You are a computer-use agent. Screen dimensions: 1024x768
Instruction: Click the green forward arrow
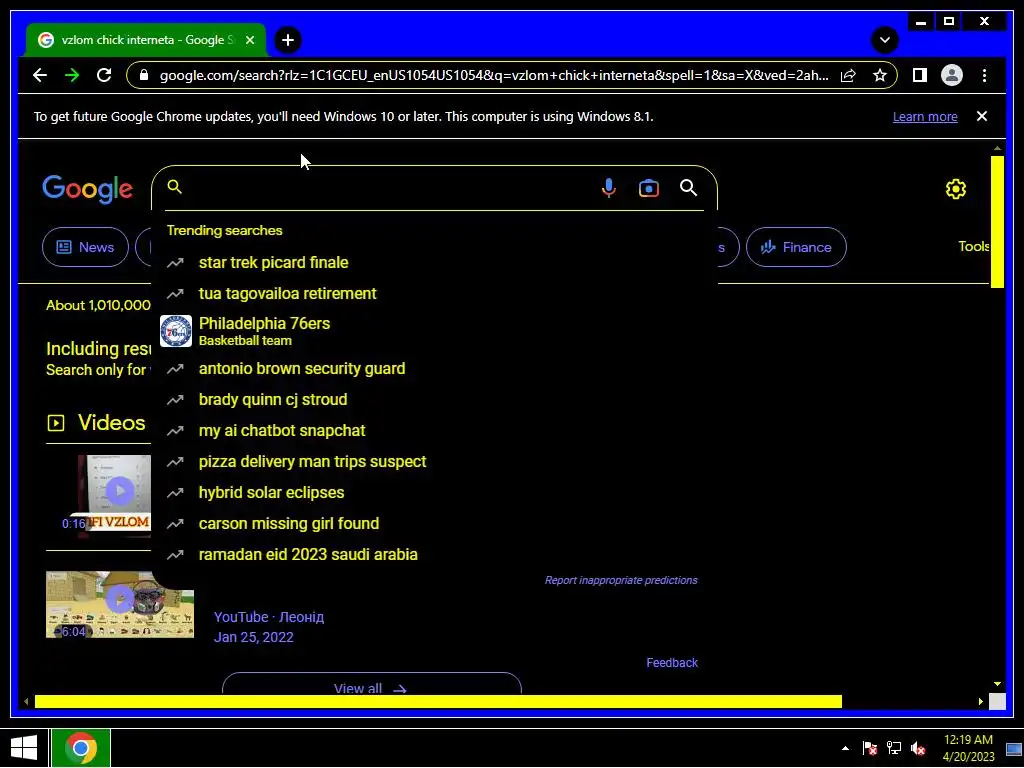pyautogui.click(x=72, y=75)
